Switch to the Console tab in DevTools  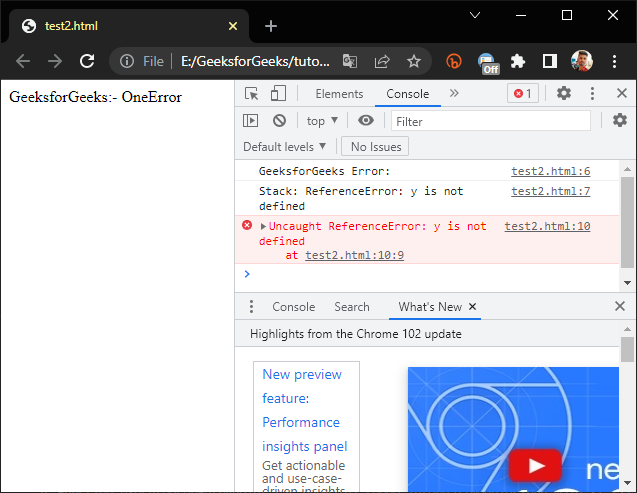[x=407, y=94]
